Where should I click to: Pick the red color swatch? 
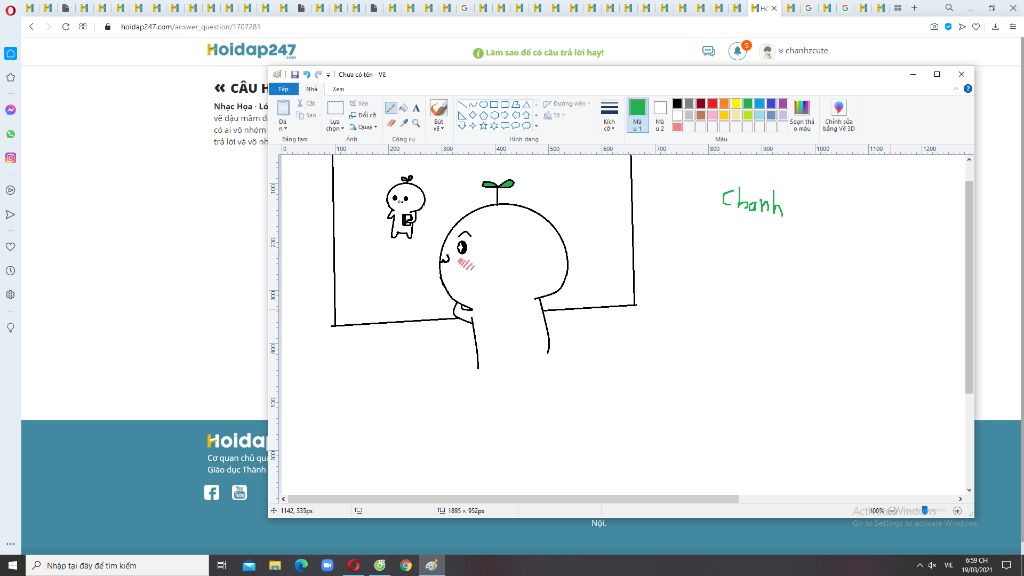[x=712, y=103]
